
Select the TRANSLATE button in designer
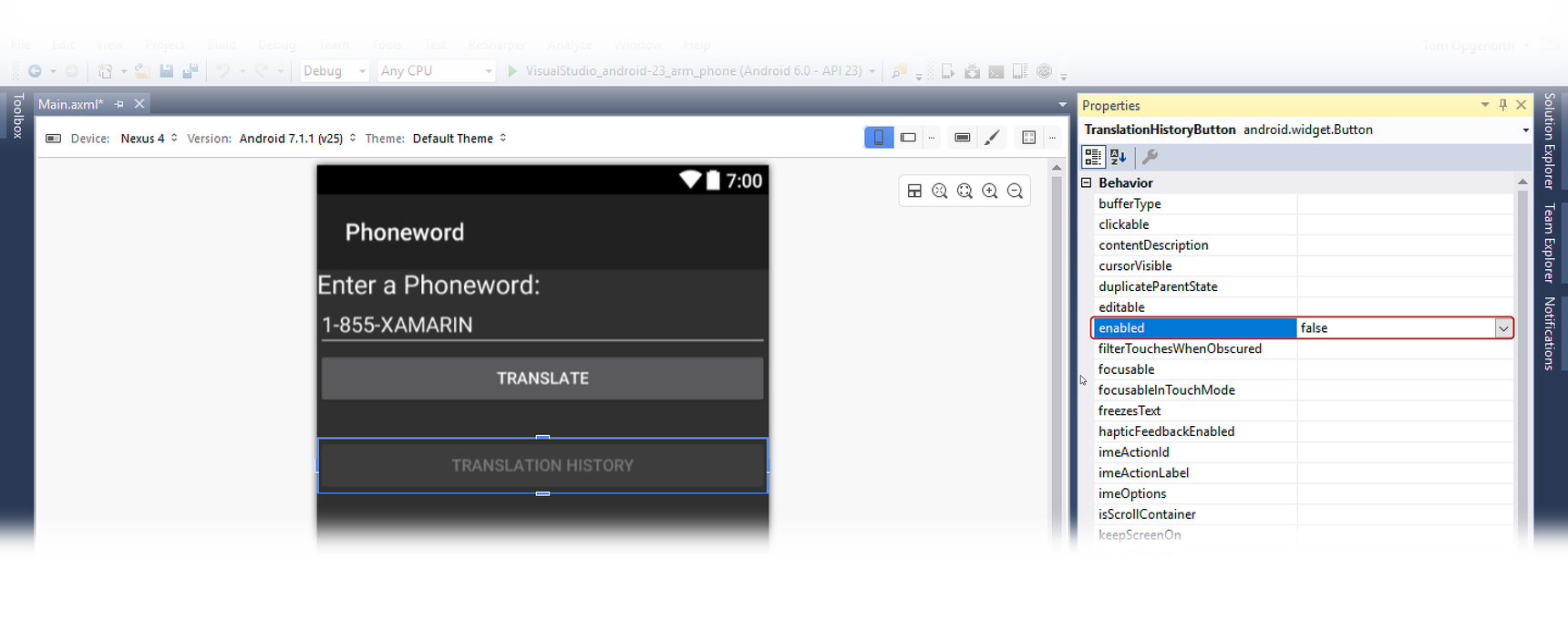tap(542, 379)
